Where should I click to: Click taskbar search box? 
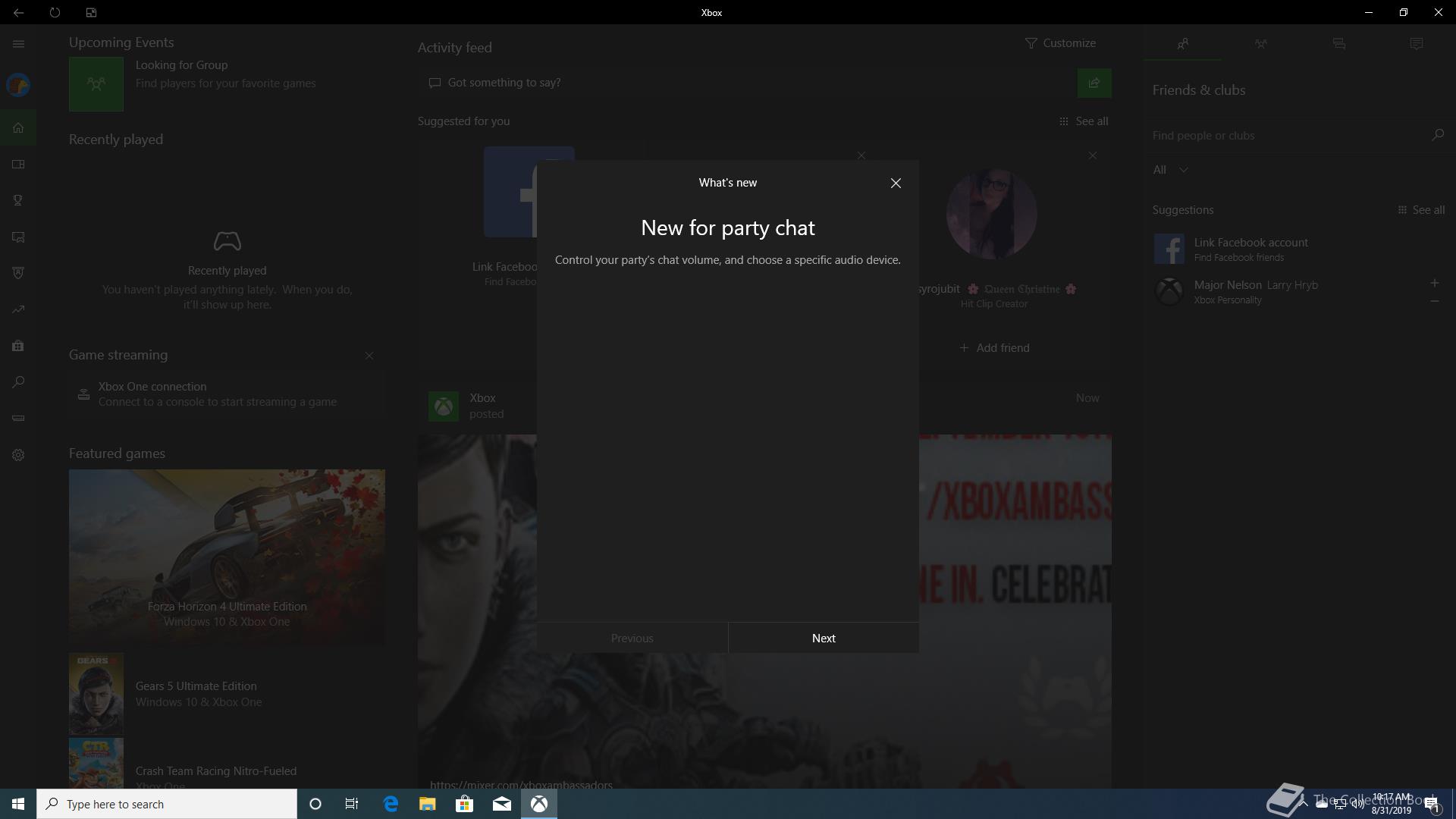[x=167, y=804]
